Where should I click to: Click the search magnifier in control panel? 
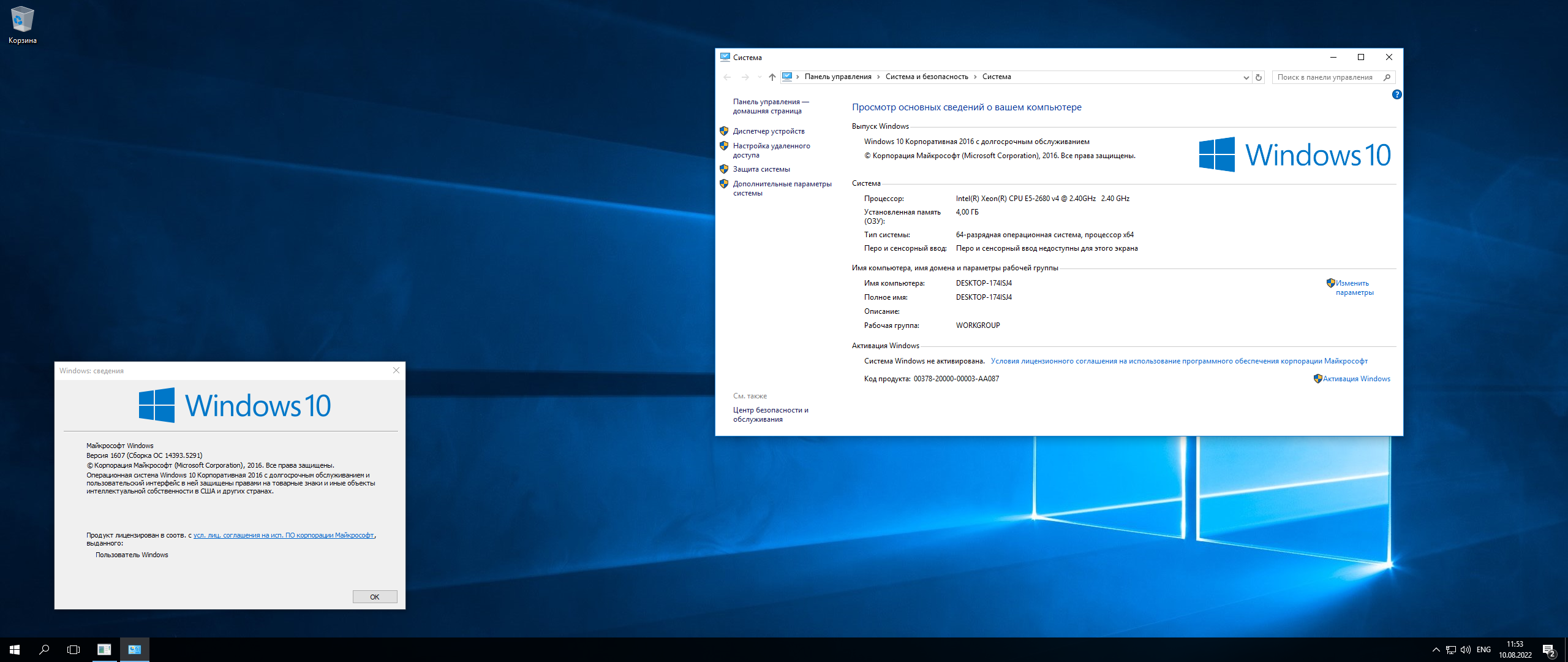pos(1387,77)
